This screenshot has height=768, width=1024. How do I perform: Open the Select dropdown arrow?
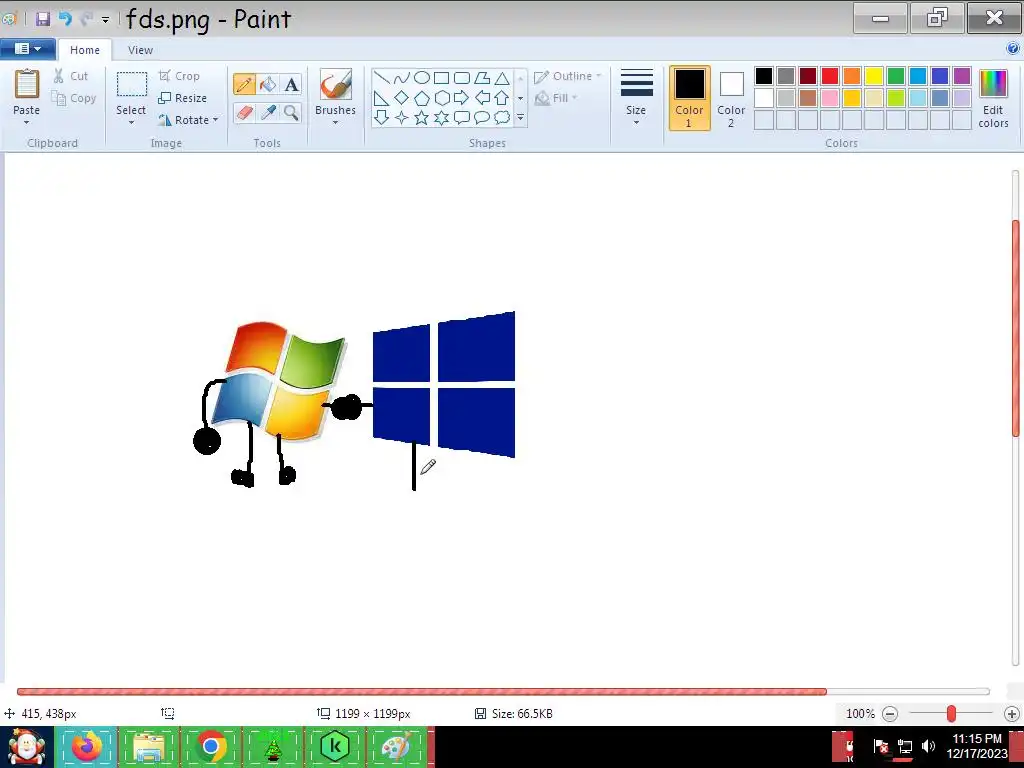[x=131, y=123]
